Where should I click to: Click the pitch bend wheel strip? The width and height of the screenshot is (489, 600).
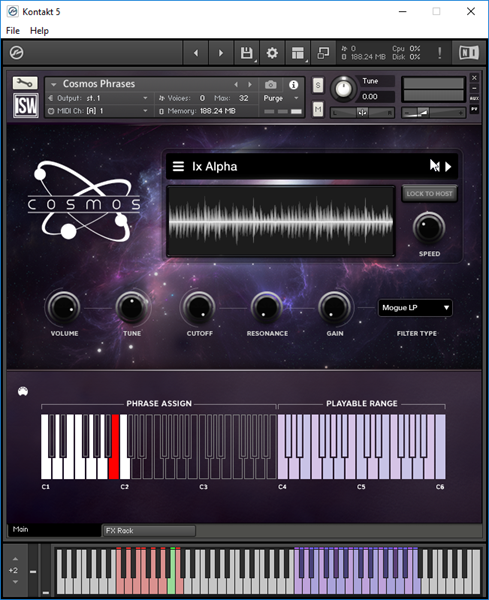pos(33,570)
